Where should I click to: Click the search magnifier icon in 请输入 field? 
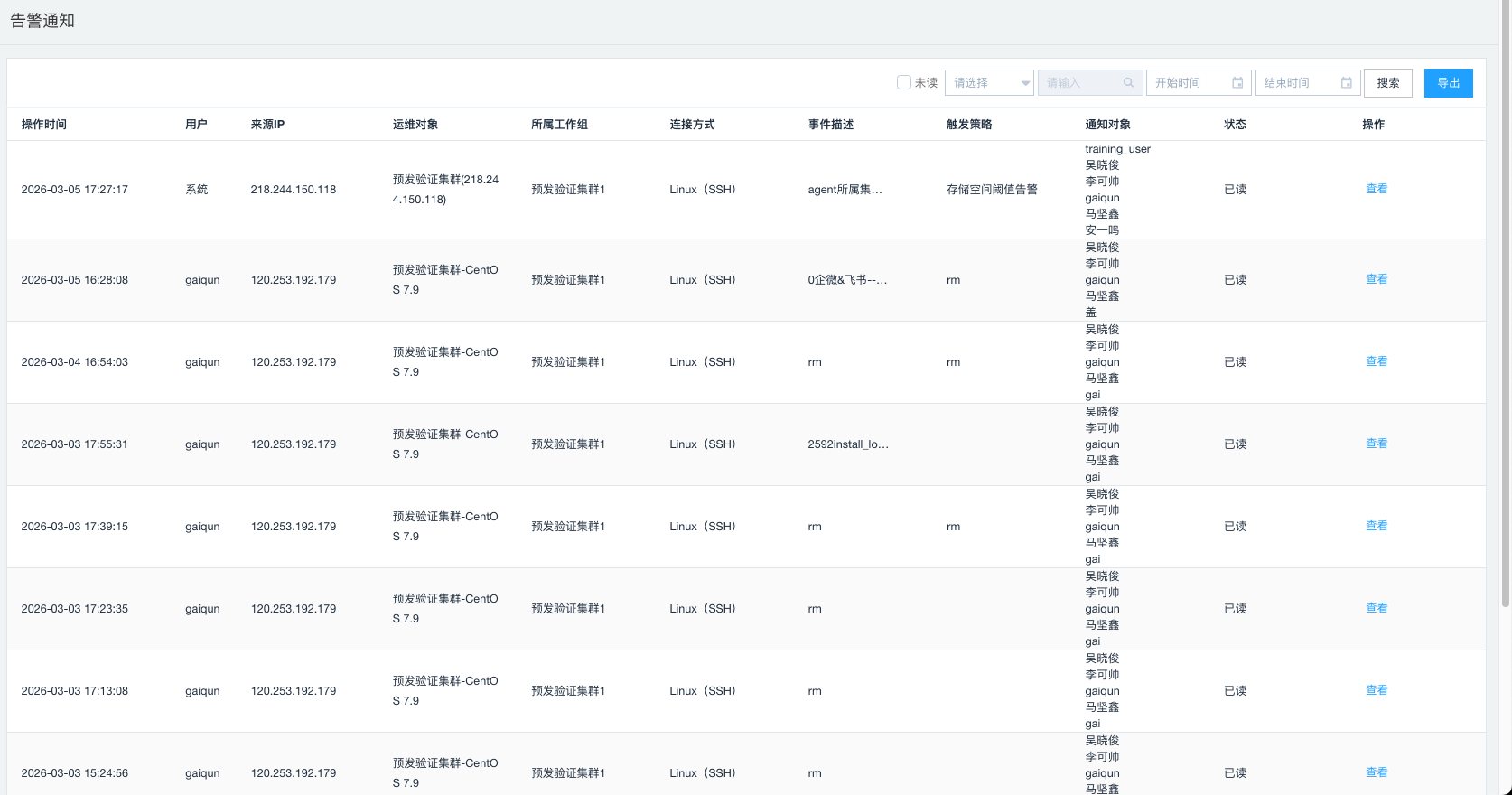[1128, 83]
